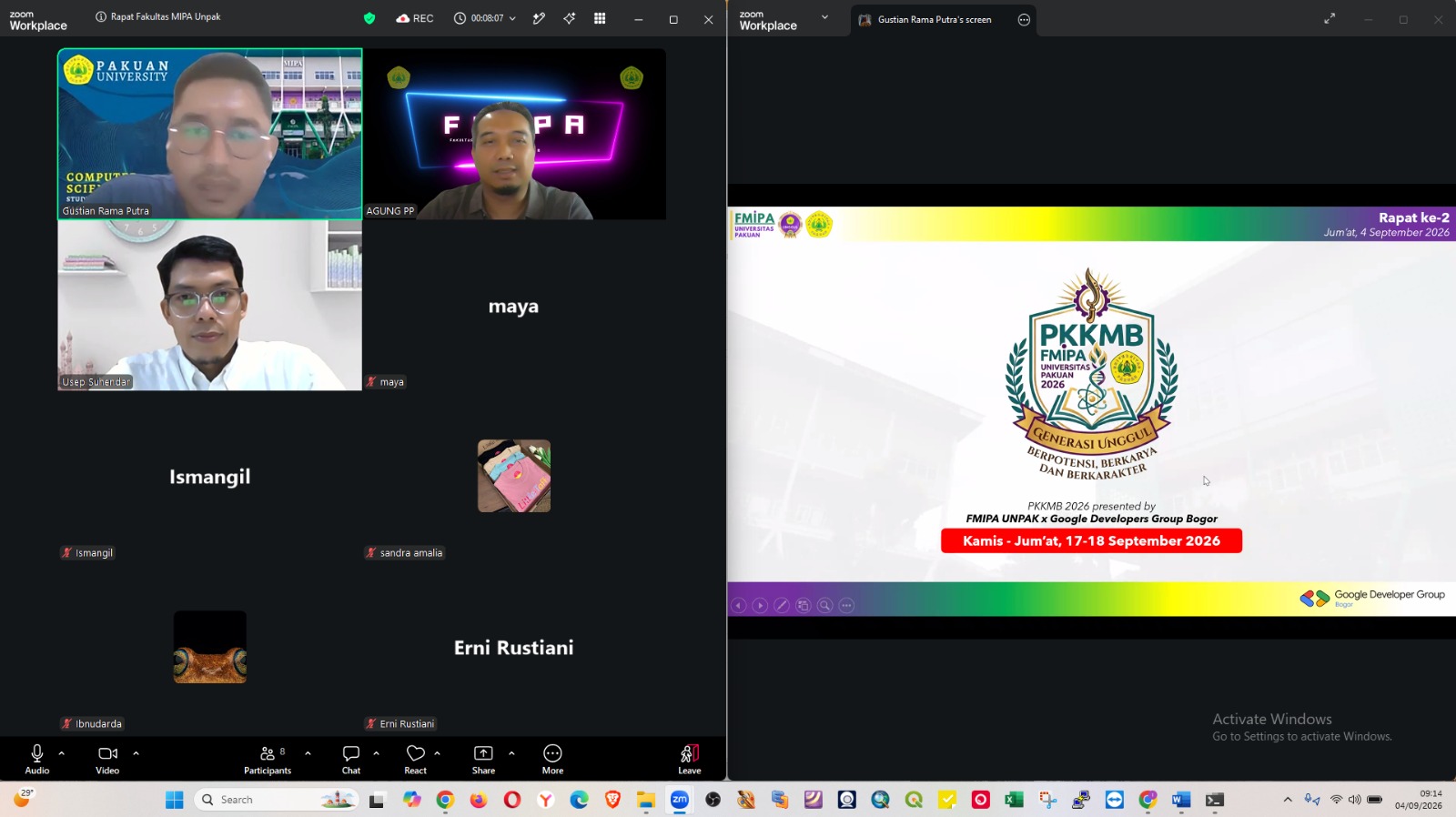This screenshot has width=1456, height=817.
Task: Expand the arrow next to Chat
Action: 376,753
